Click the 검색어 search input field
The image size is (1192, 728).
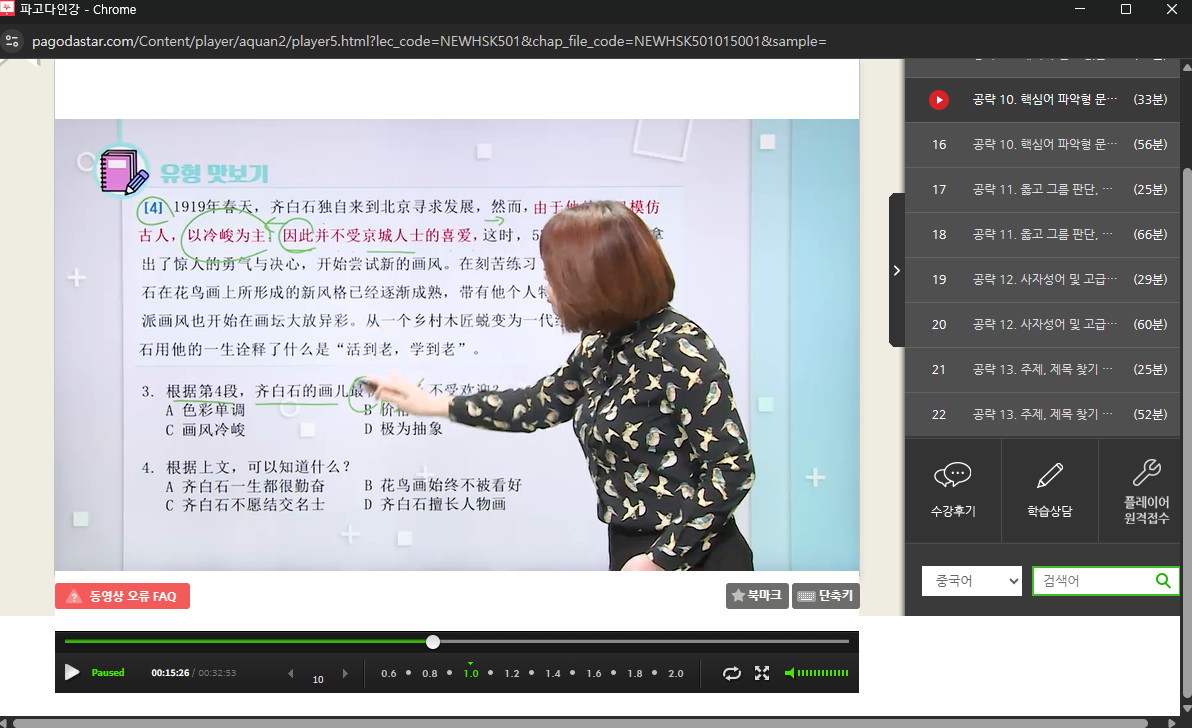(1093, 581)
